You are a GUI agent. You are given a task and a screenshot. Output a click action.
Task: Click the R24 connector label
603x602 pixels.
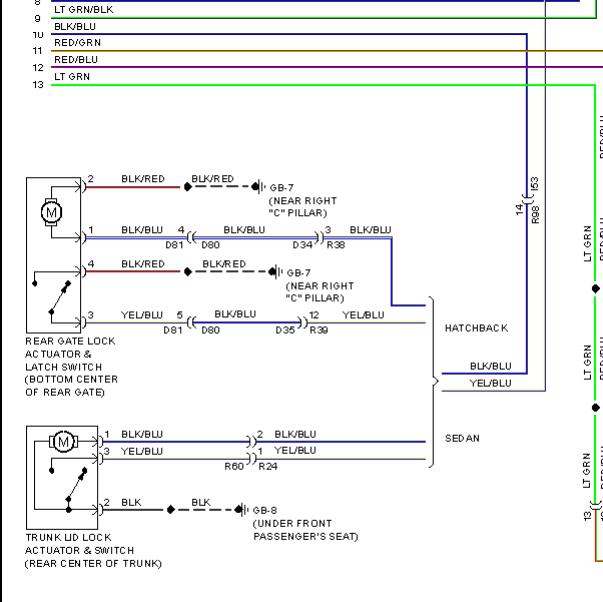point(268,466)
